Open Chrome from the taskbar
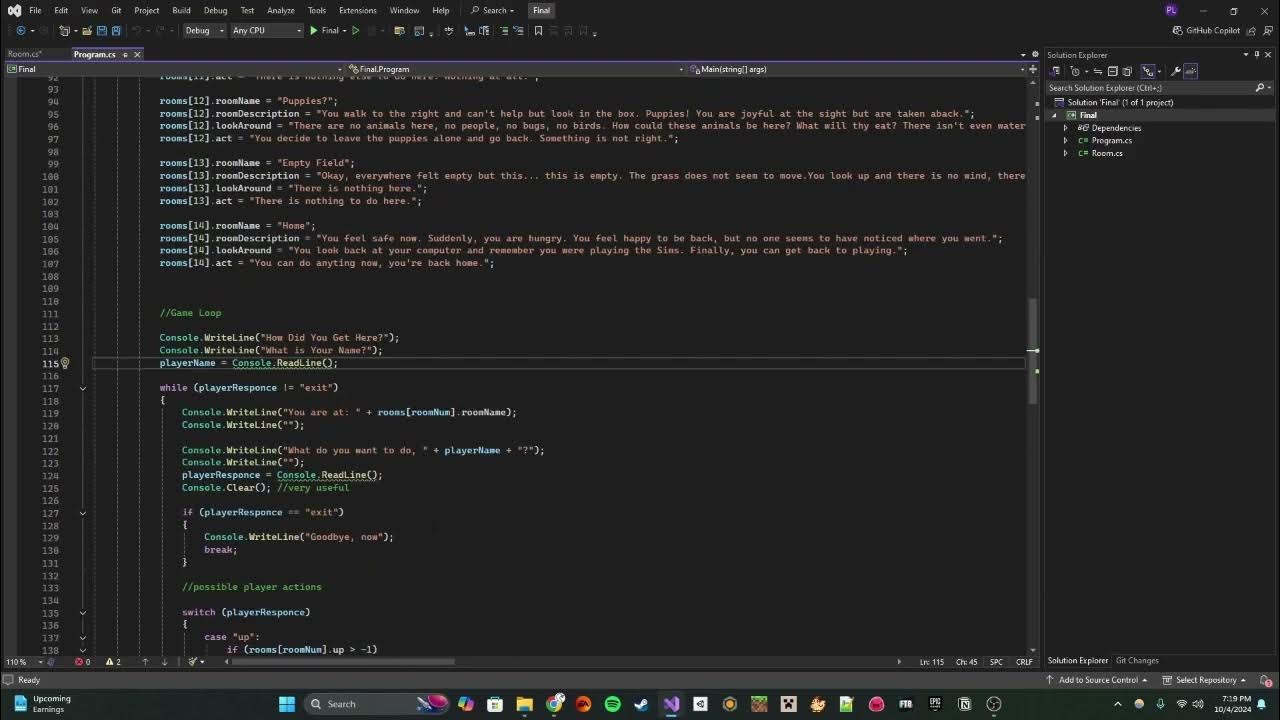 tap(555, 704)
